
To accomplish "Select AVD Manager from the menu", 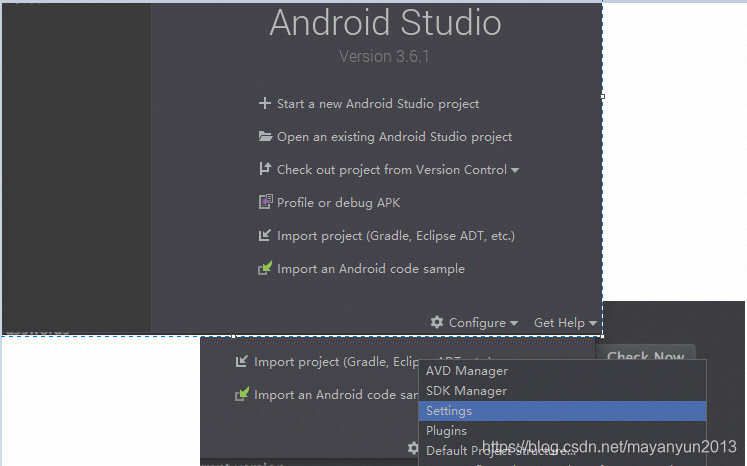I will [562, 371].
